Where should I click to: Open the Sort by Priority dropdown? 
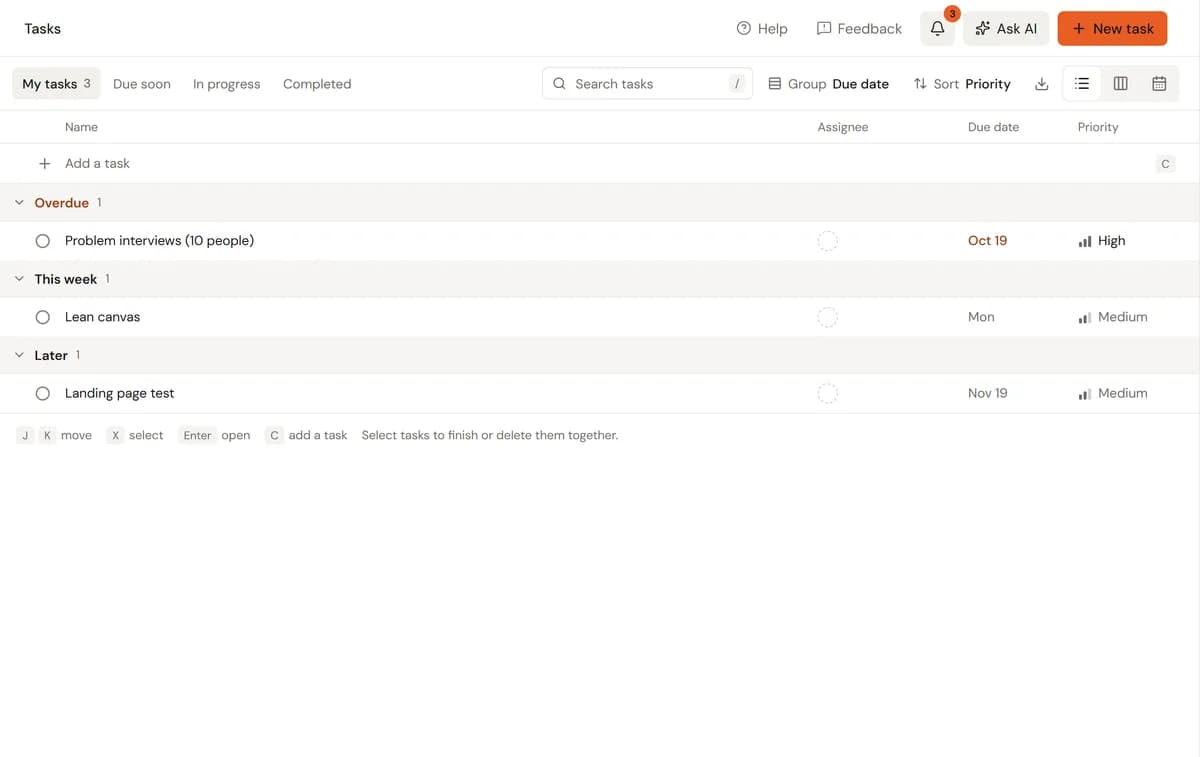[x=962, y=84]
